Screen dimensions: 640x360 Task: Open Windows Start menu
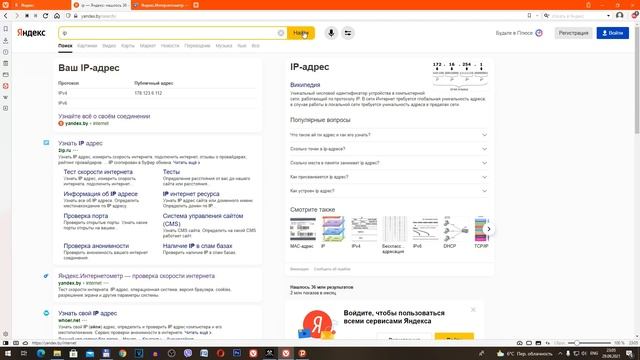click(7, 353)
